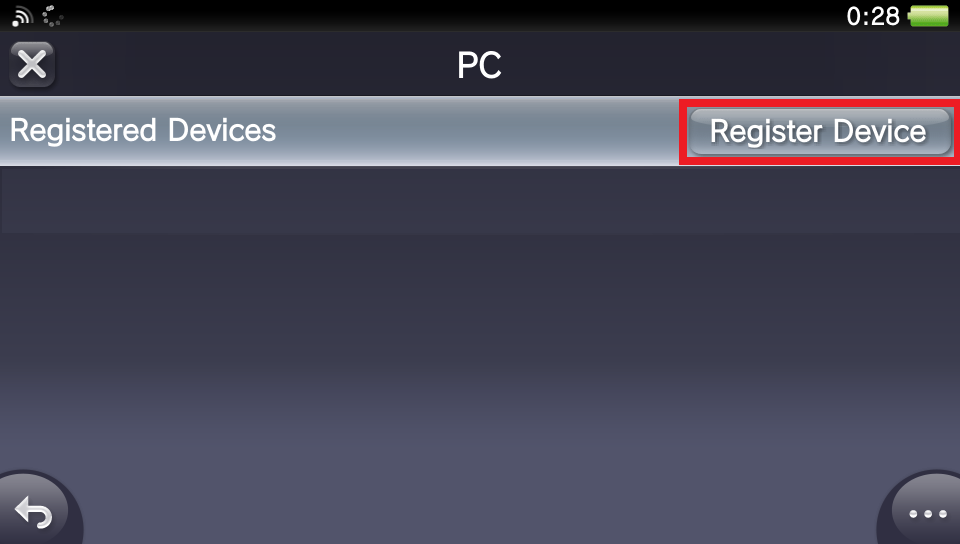
Task: Tap the Register Device button
Action: click(820, 132)
